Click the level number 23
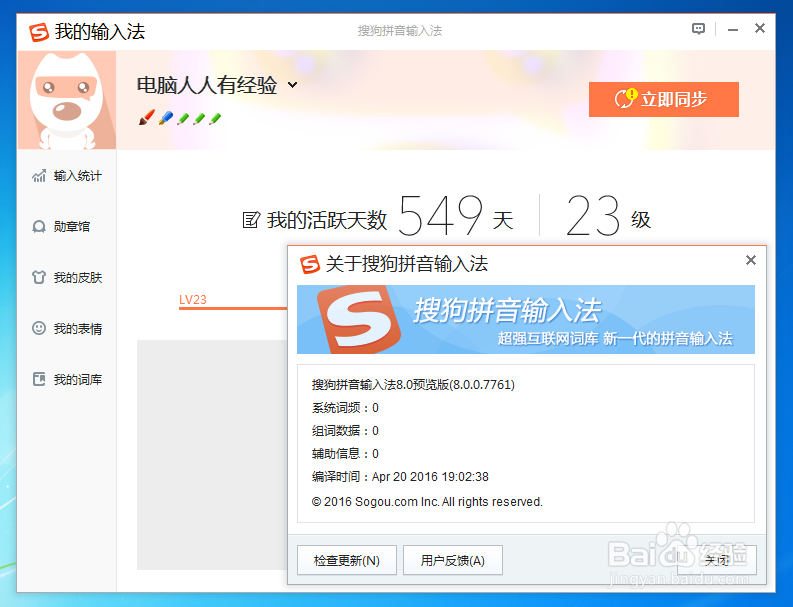 tap(593, 215)
